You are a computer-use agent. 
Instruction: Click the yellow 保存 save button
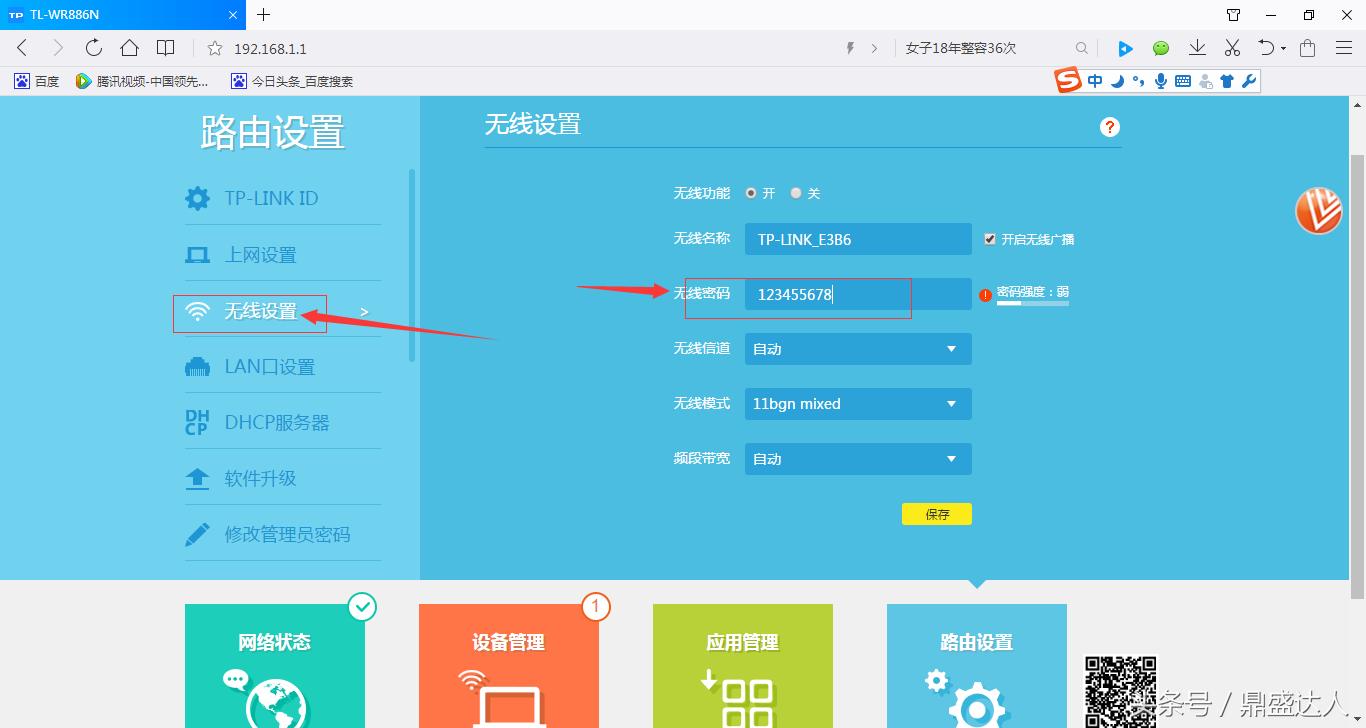click(936, 513)
